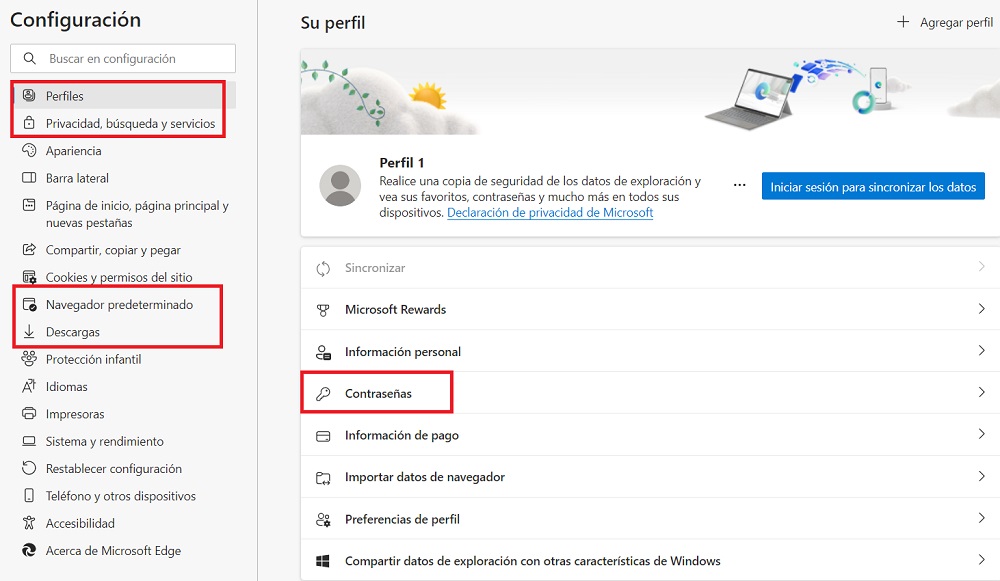
Task: Click the Sistema y rendimiento laptop icon
Action: [29, 441]
